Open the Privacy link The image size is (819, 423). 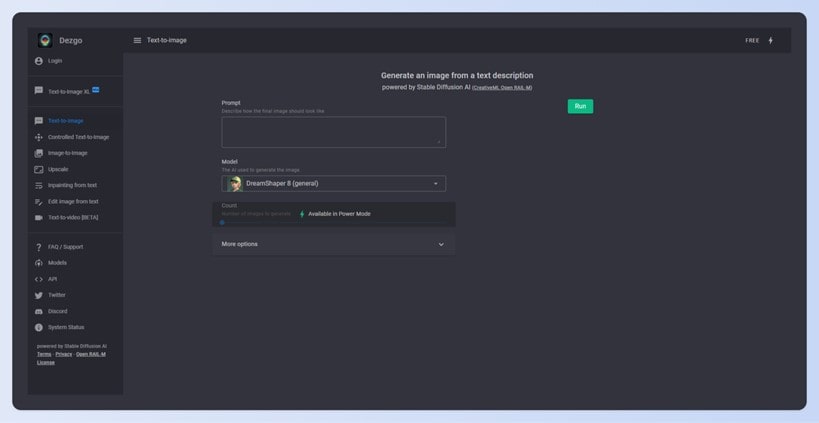(64, 354)
